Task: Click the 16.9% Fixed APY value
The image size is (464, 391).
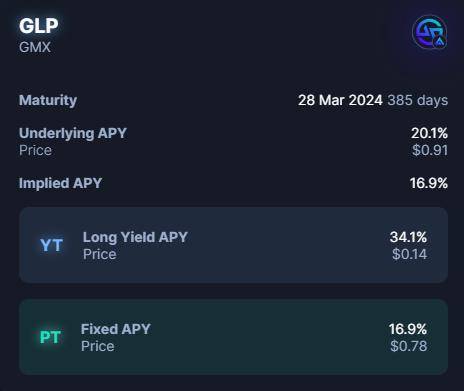Action: pyautogui.click(x=408, y=329)
